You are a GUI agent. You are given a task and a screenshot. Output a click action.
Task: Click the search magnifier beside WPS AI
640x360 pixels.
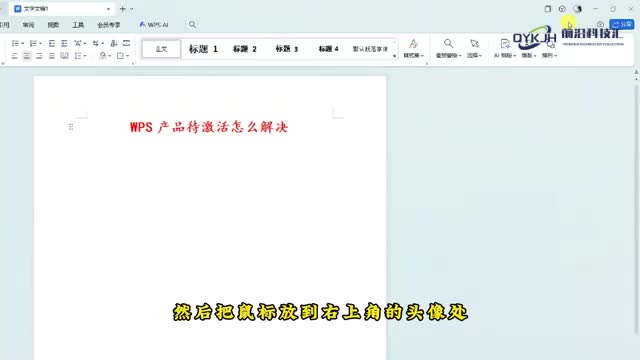point(192,25)
